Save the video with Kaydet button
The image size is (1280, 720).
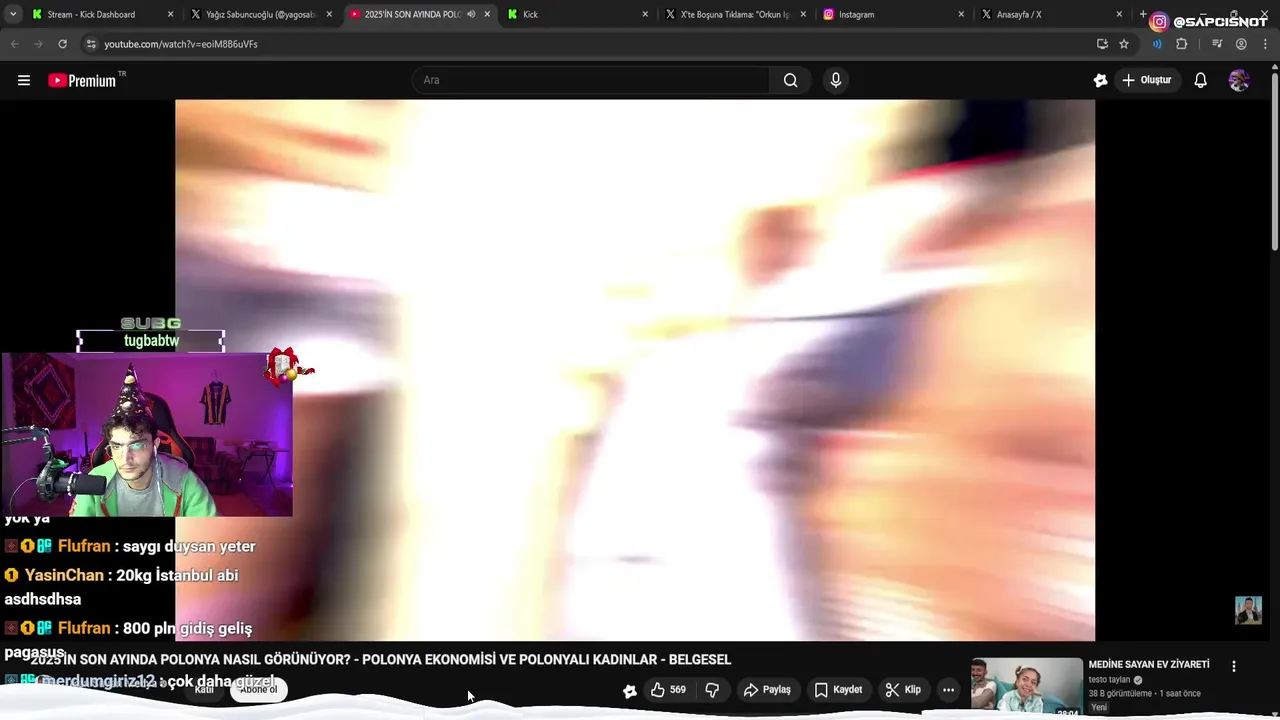[838, 690]
